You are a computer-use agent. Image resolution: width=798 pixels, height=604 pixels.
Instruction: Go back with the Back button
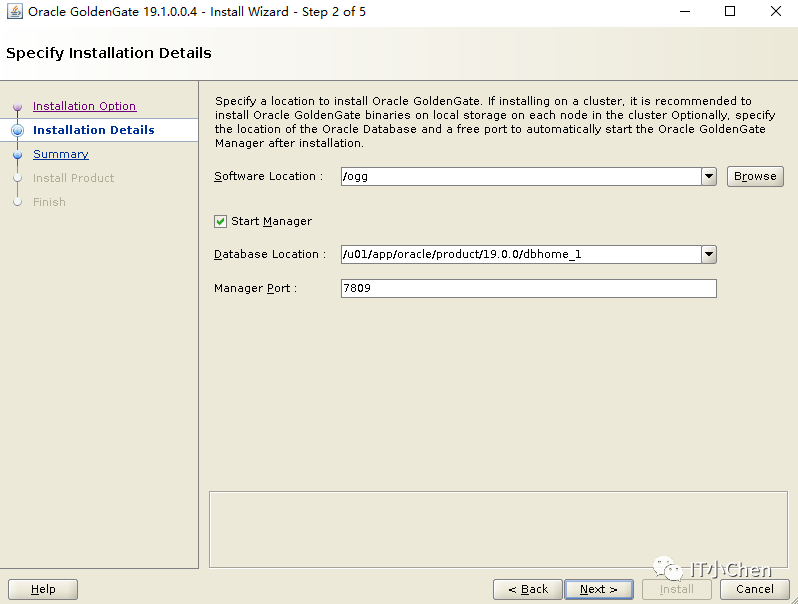click(528, 589)
